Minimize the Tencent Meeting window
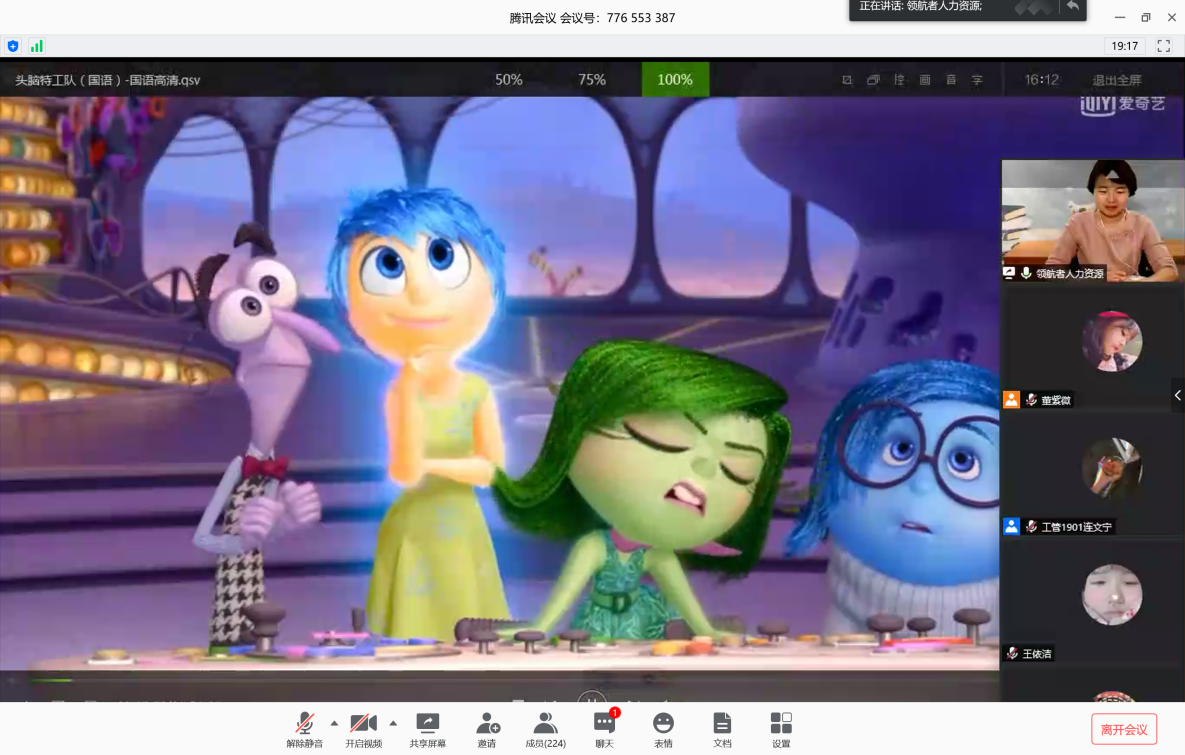 [1120, 17]
